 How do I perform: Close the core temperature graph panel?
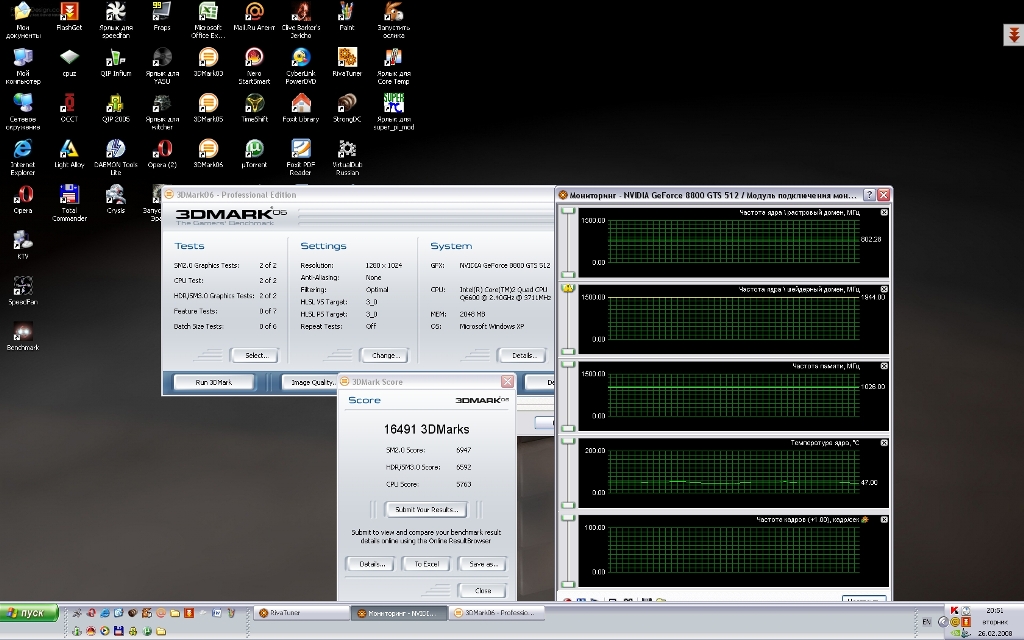pos(884,442)
